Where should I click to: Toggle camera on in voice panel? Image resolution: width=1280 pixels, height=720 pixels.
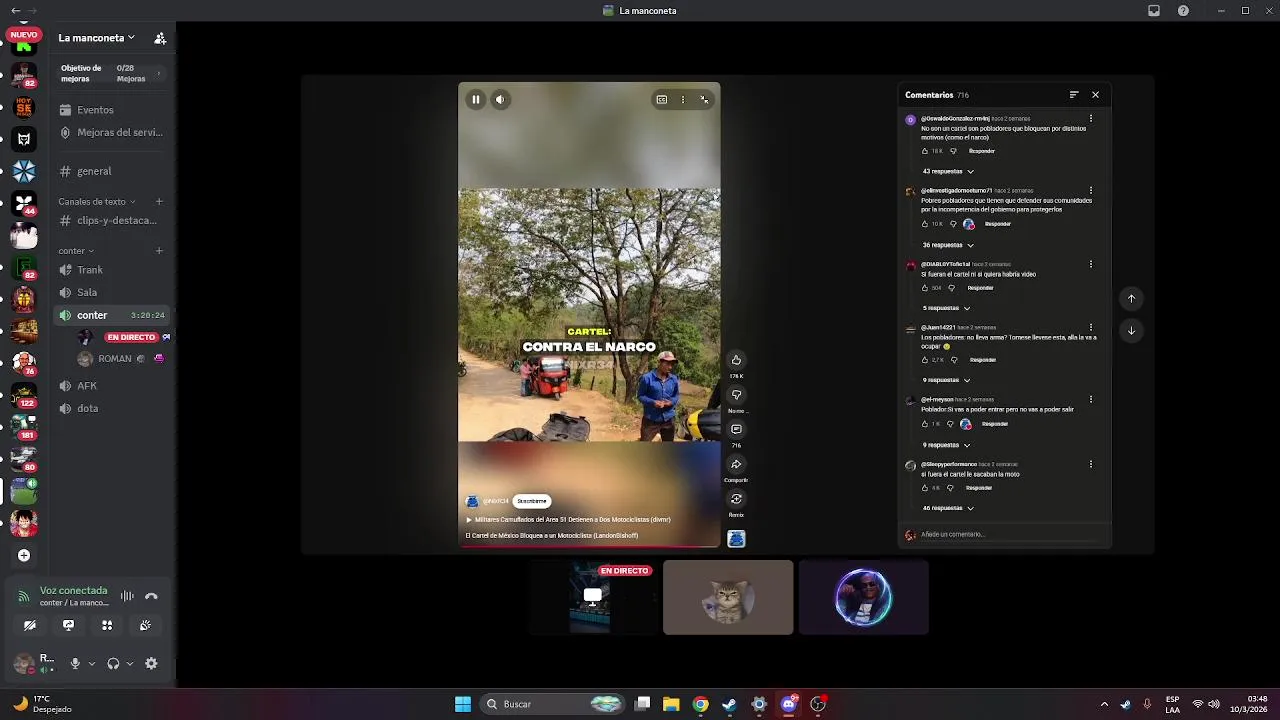pyautogui.click(x=30, y=625)
